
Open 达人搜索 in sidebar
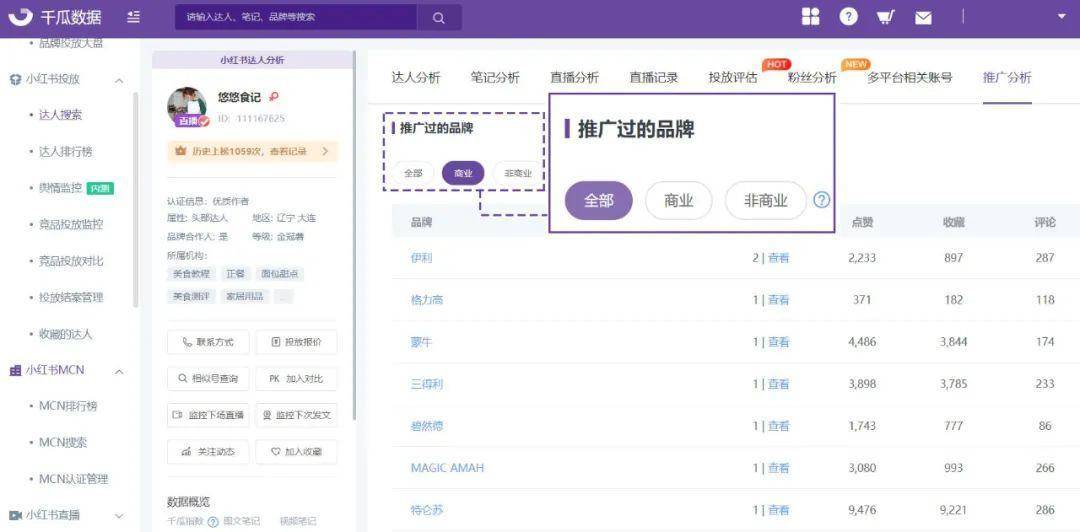61,115
